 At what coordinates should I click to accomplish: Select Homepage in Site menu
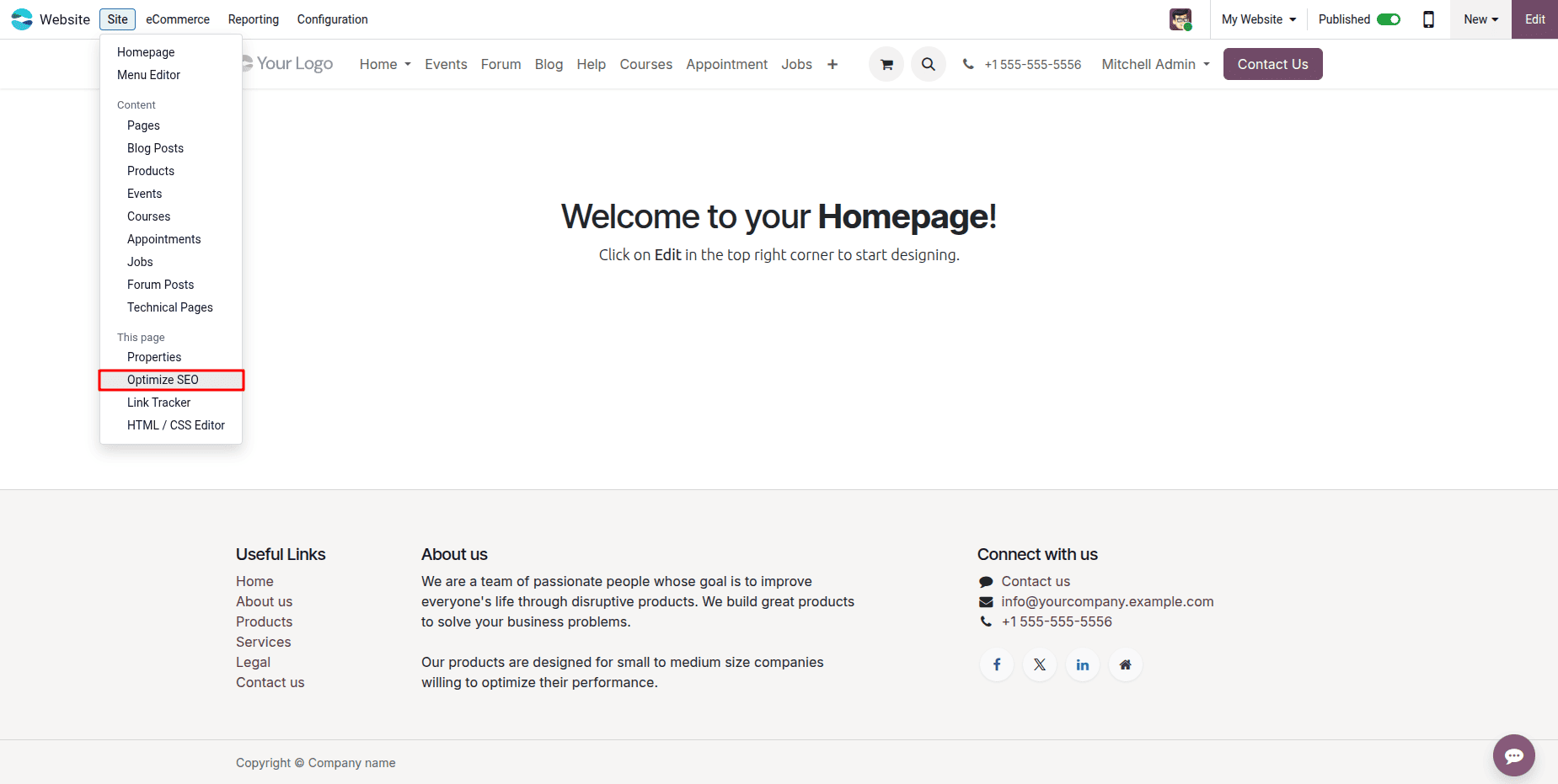point(171,52)
